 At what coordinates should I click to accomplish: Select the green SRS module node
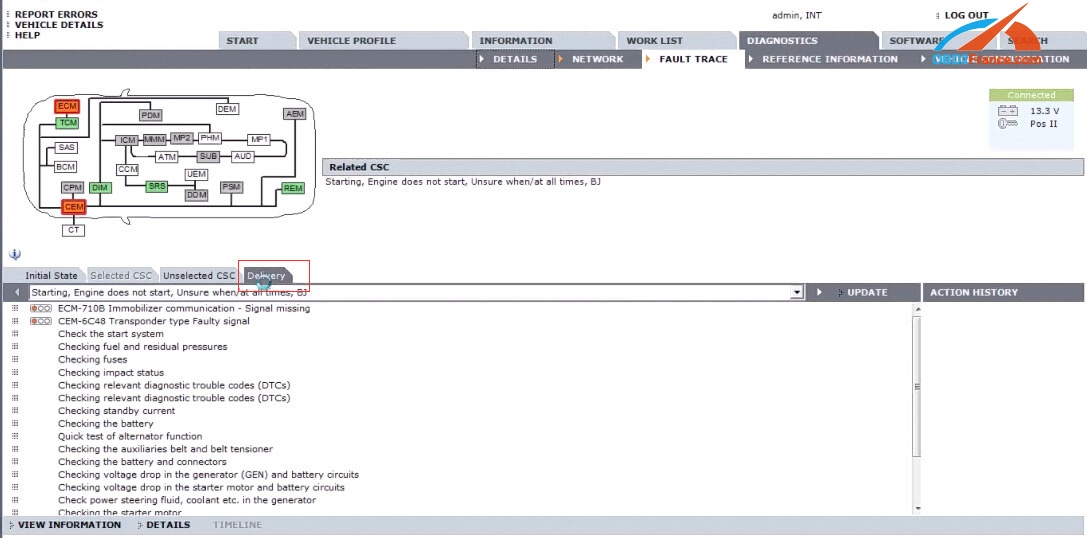[x=157, y=186]
